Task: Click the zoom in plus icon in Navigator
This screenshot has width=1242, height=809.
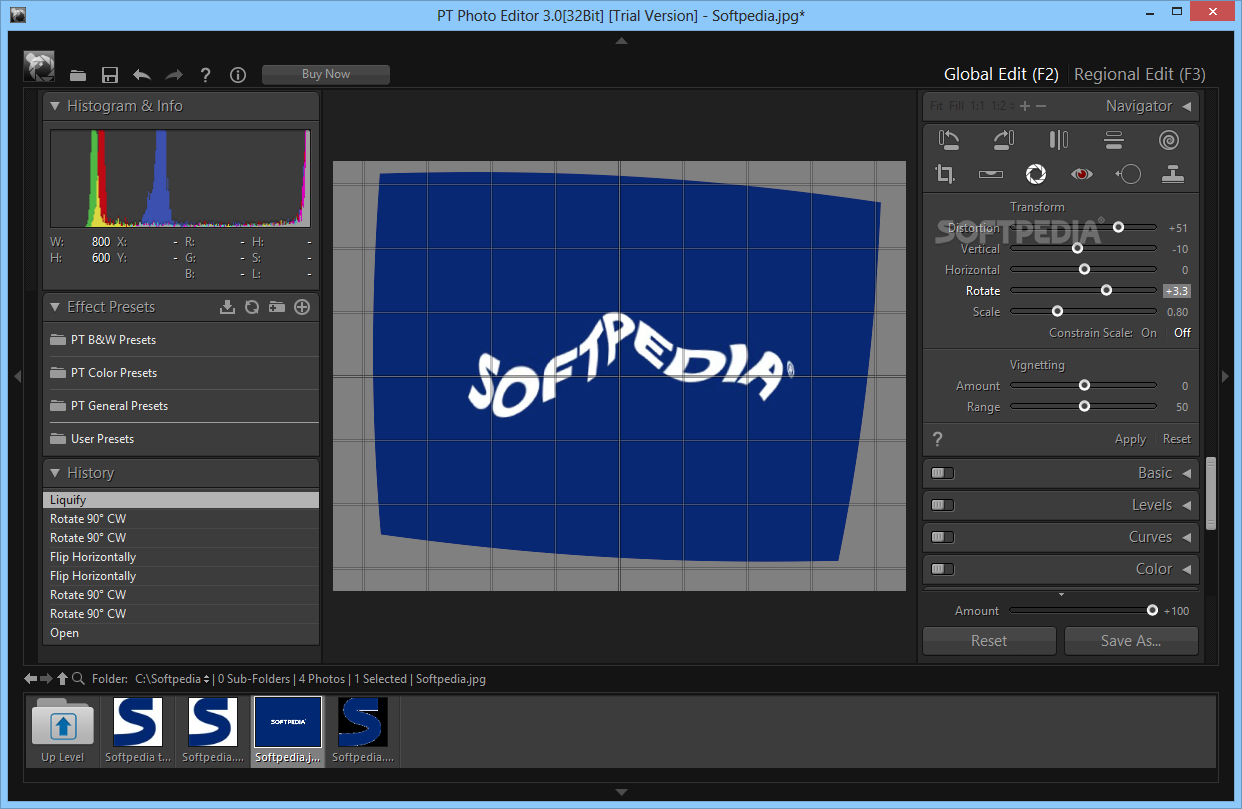Action: click(x=1025, y=106)
